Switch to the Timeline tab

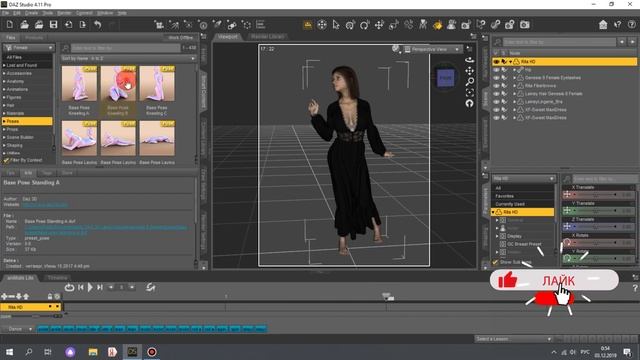click(57, 278)
